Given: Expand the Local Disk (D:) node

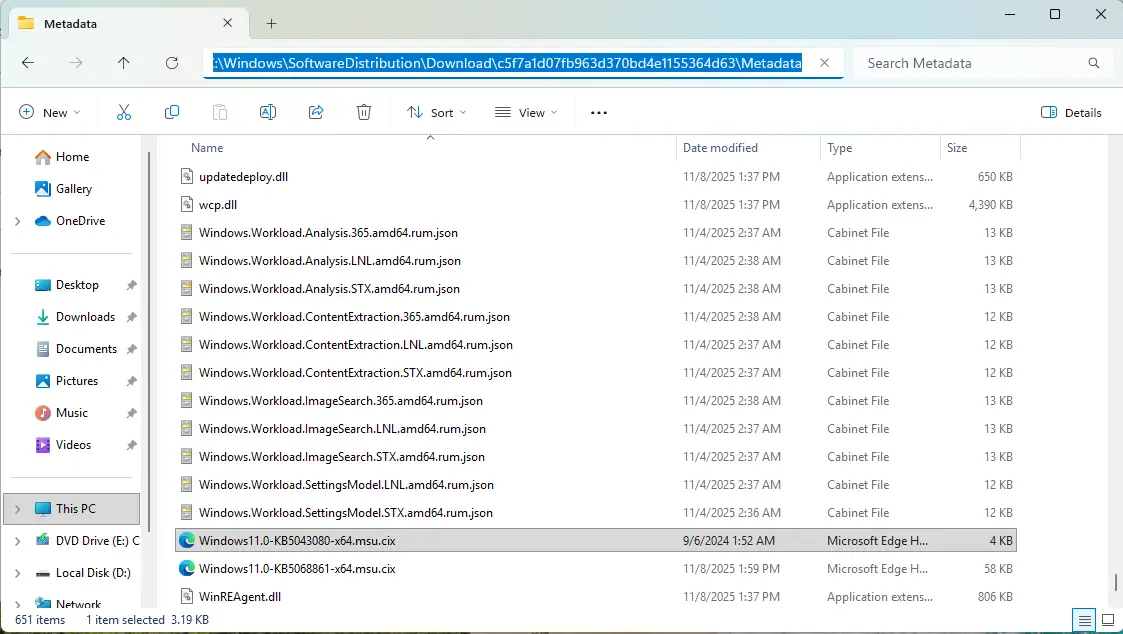Looking at the screenshot, I should pos(18,573).
